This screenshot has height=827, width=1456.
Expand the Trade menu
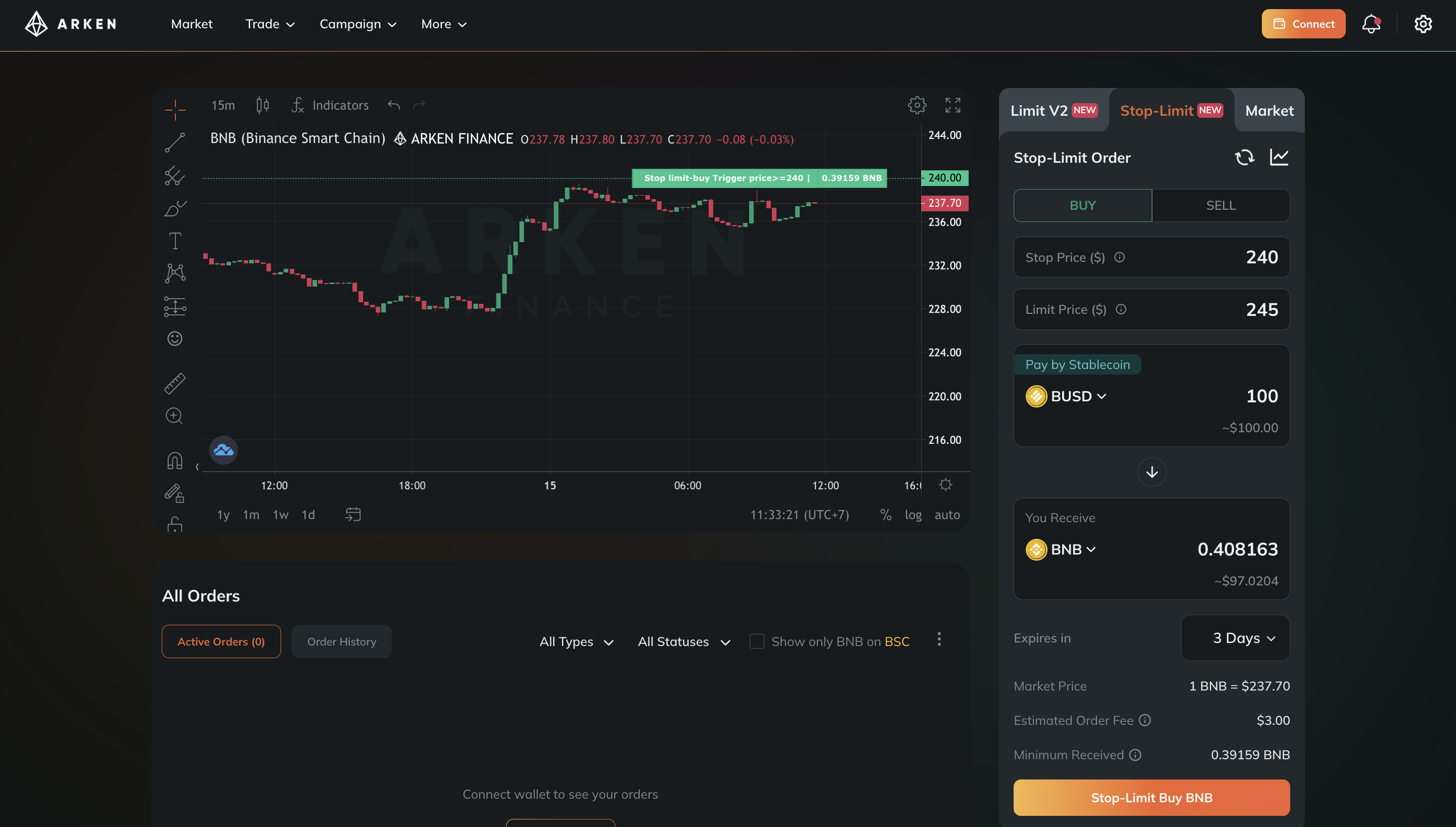tap(270, 24)
